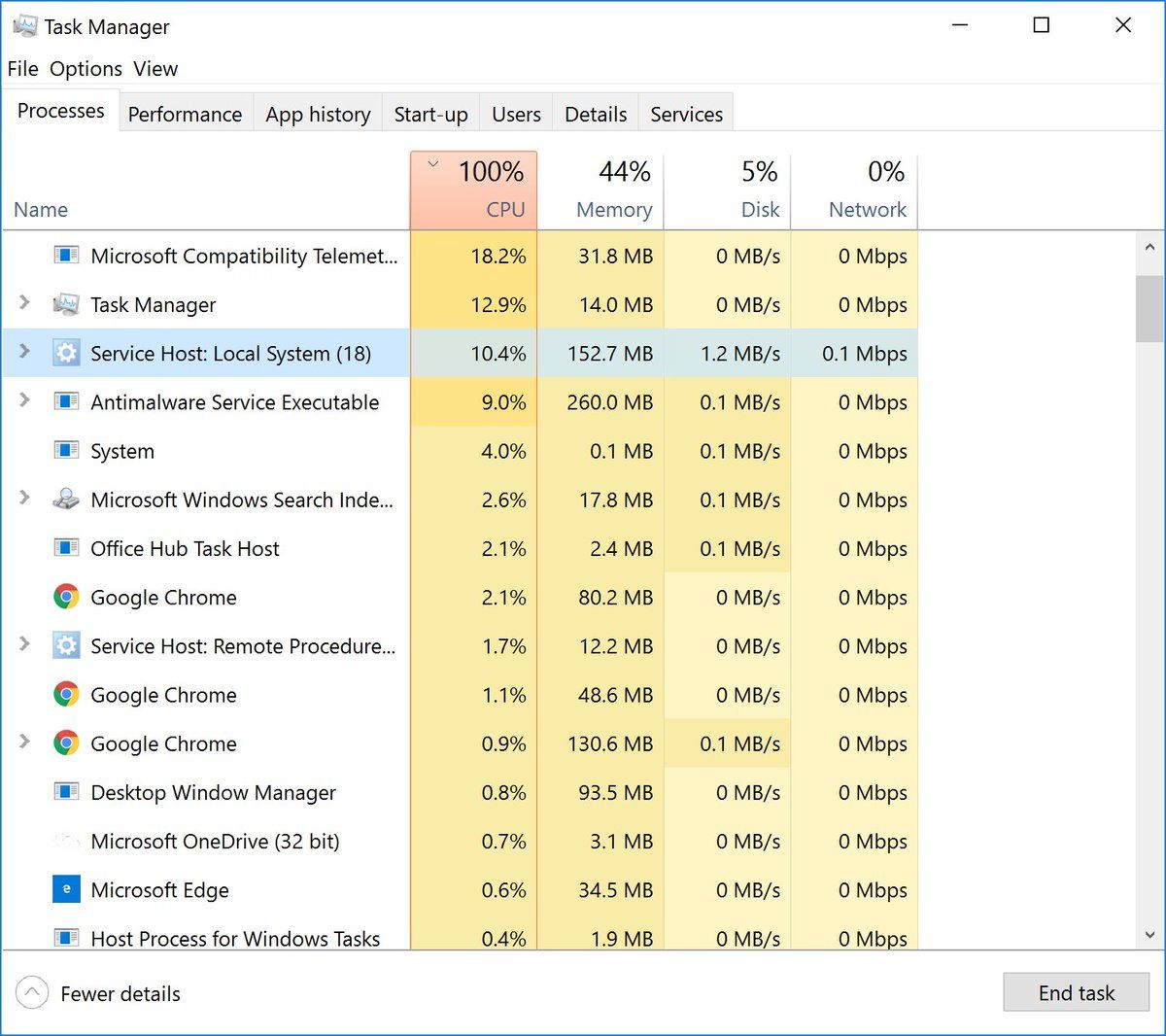Select the Processes tab
This screenshot has height=1036, width=1166.
pos(61,111)
